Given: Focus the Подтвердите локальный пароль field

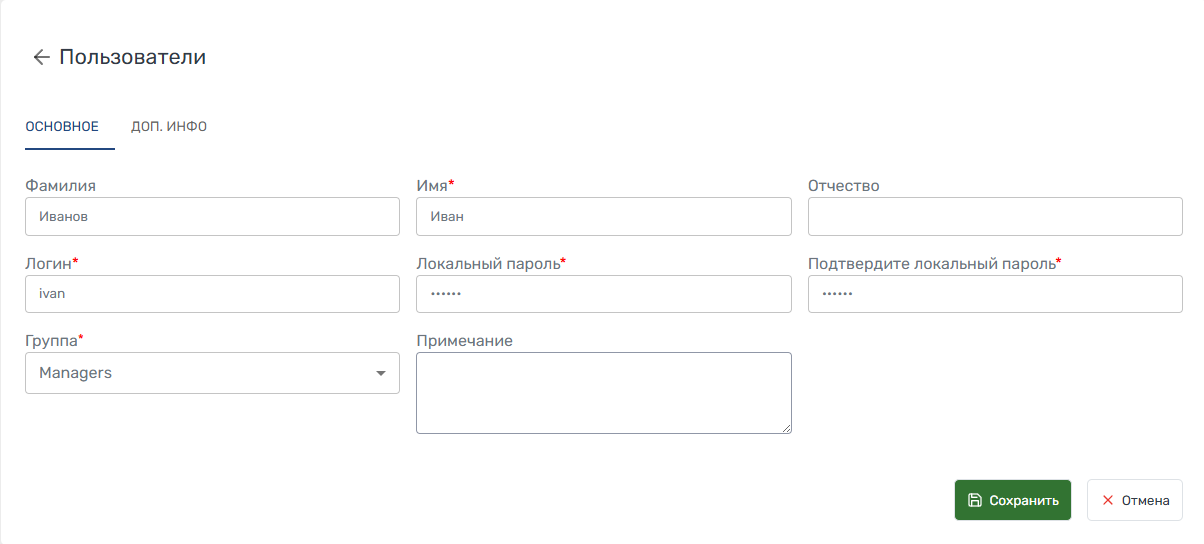Looking at the screenshot, I should tap(994, 294).
